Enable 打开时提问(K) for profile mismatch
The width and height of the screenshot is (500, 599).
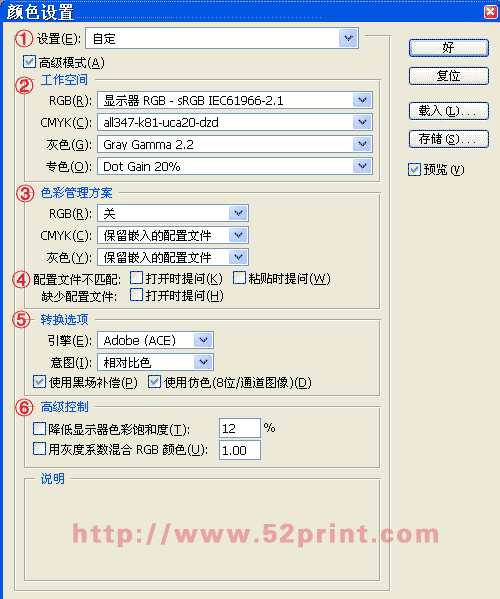[x=136, y=278]
